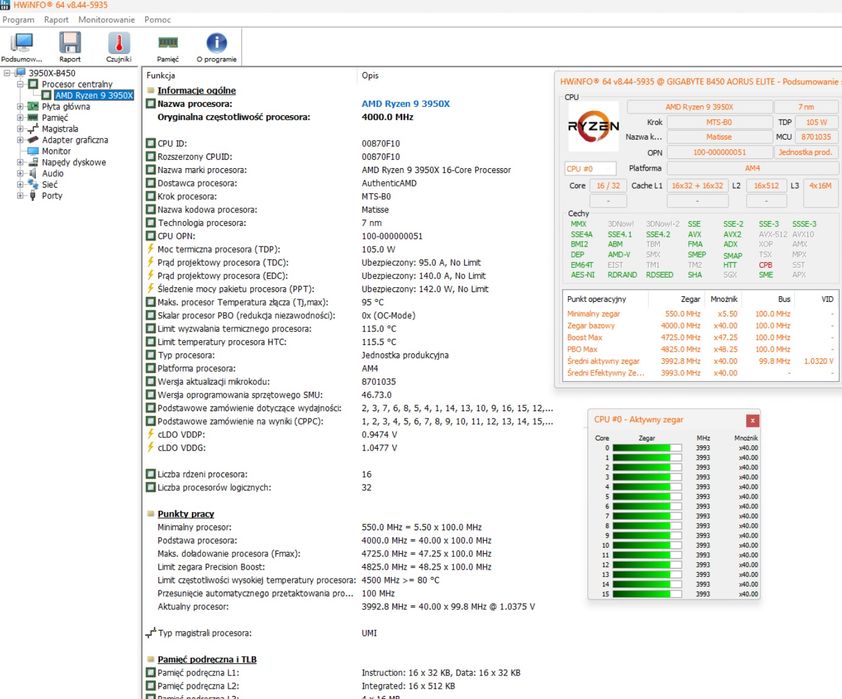Click the PBO Max row in summary

click(701, 350)
